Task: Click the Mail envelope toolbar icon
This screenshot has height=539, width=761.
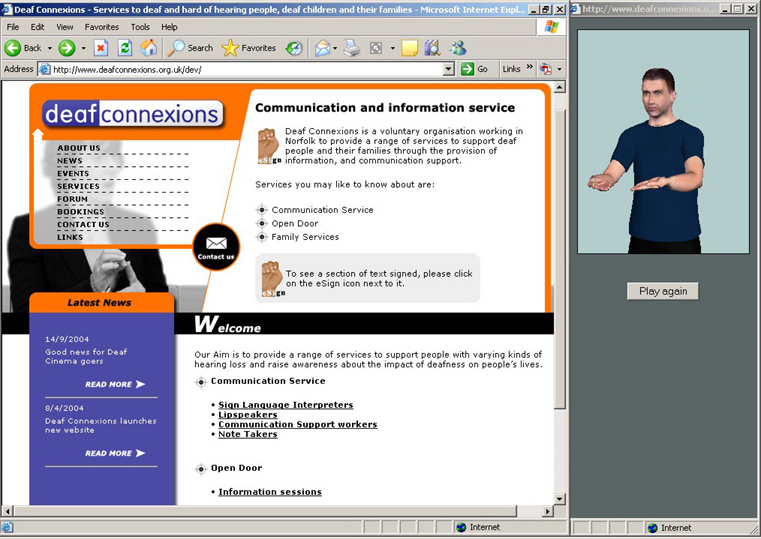Action: pyautogui.click(x=322, y=48)
